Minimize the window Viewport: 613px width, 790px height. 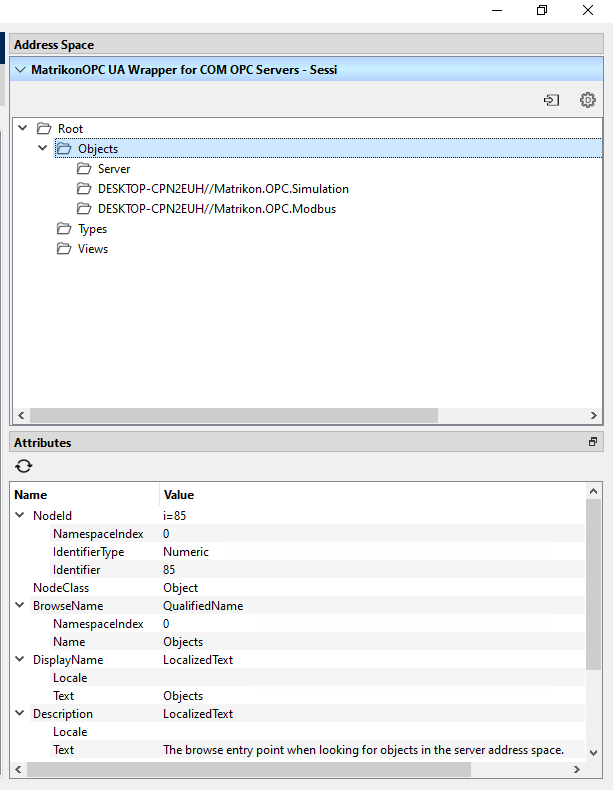497,10
